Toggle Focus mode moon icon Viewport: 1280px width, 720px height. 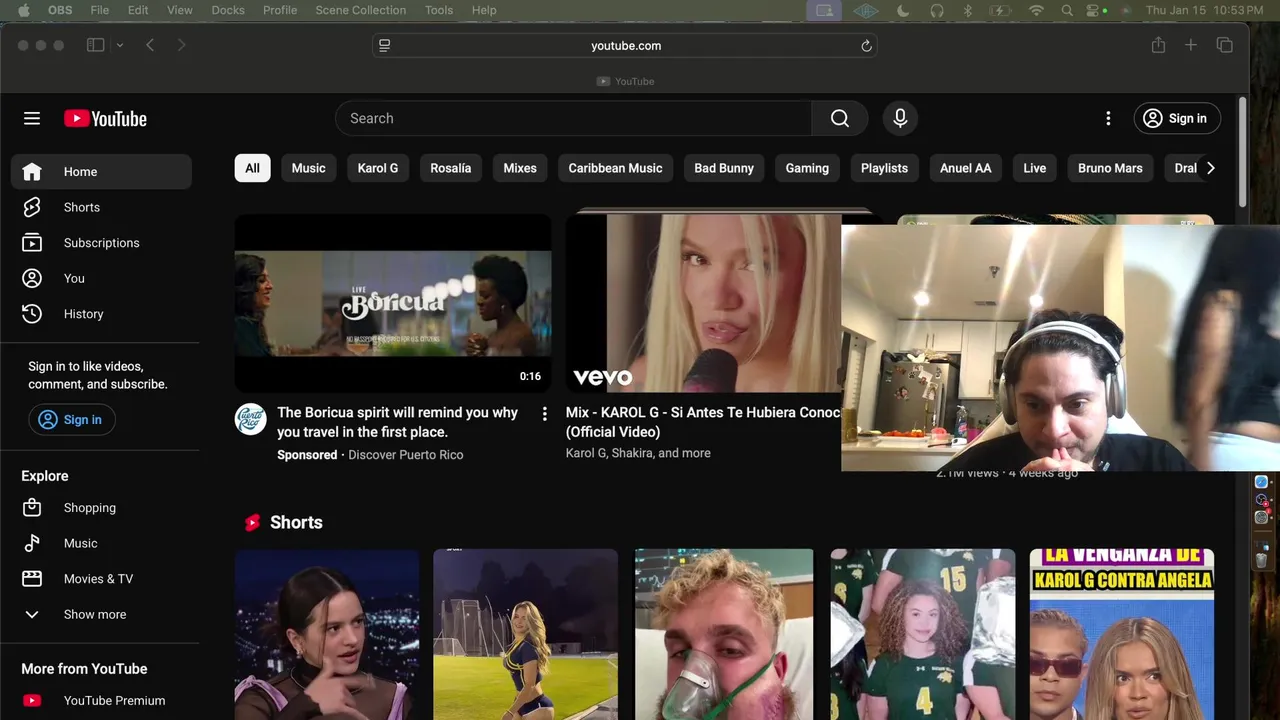(903, 10)
